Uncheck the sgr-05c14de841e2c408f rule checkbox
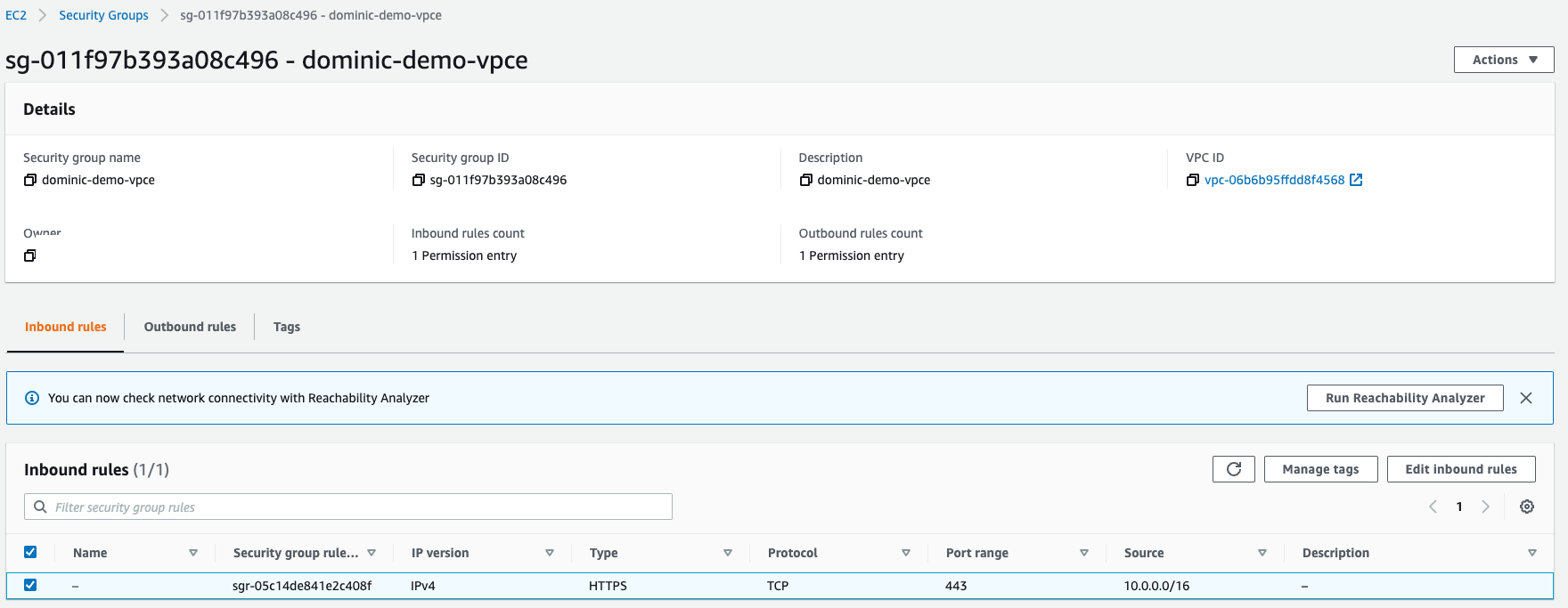The image size is (1568, 608). (x=30, y=585)
